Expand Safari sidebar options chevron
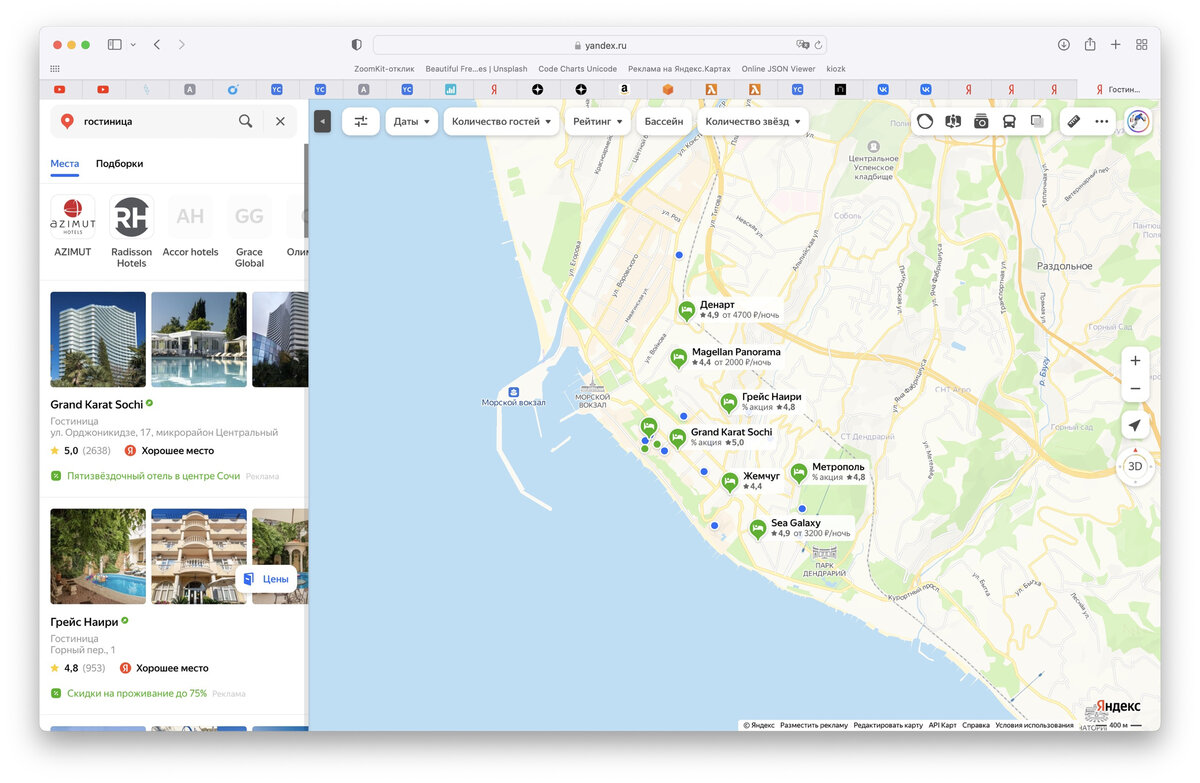 coord(133,45)
